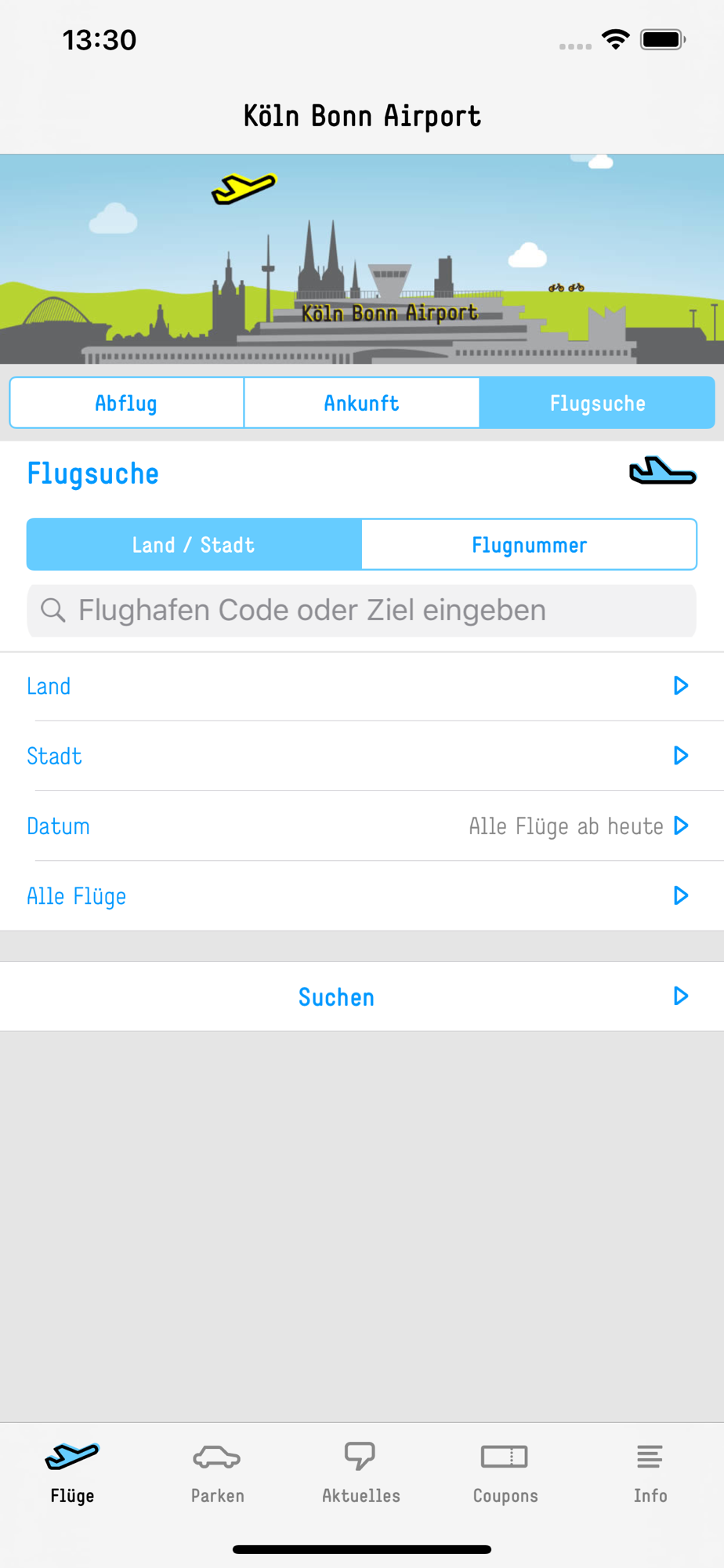724x1568 pixels.
Task: Open the Parken car icon
Action: (x=217, y=1457)
